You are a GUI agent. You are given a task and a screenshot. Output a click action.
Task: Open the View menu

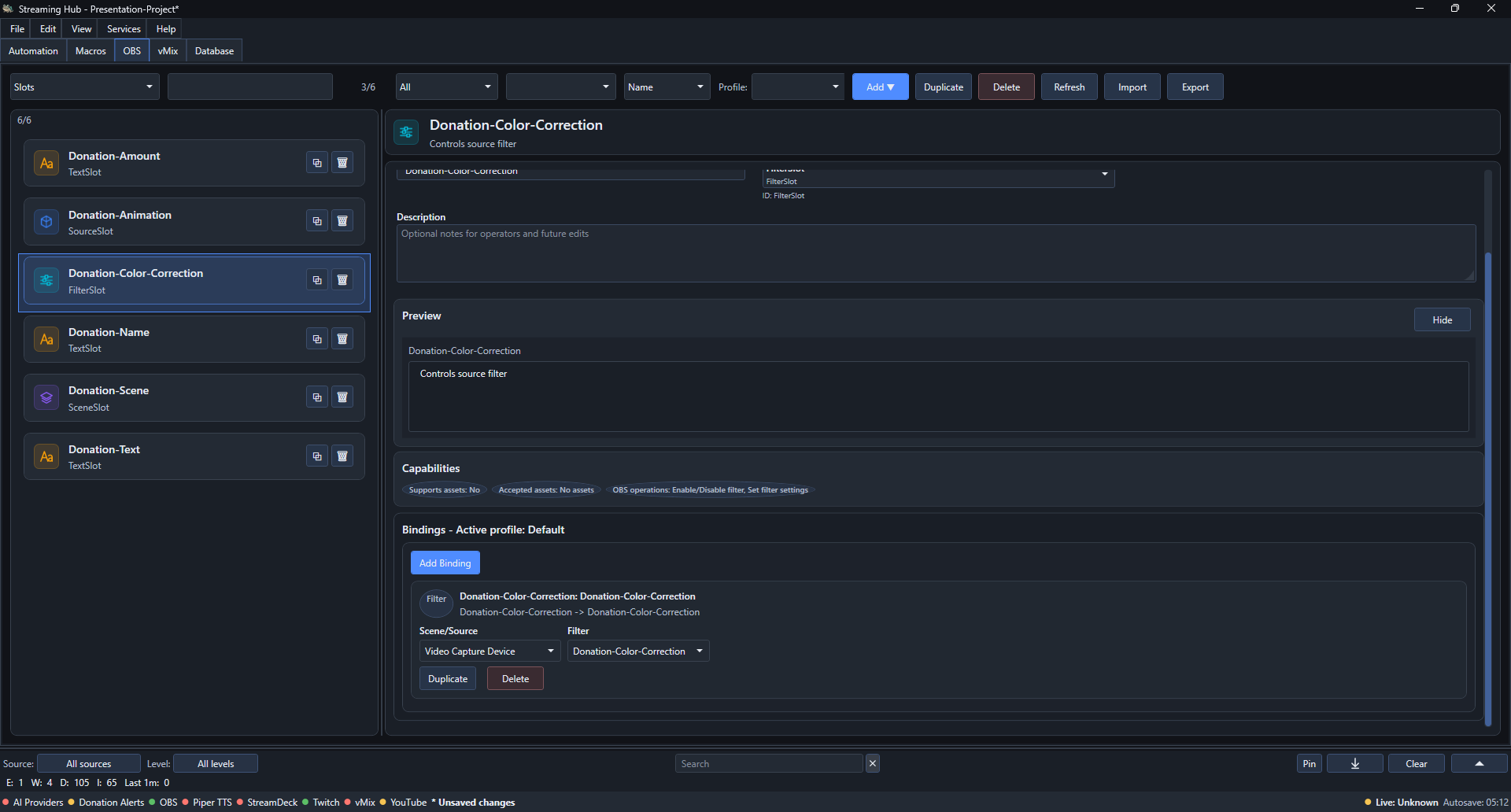coord(82,28)
